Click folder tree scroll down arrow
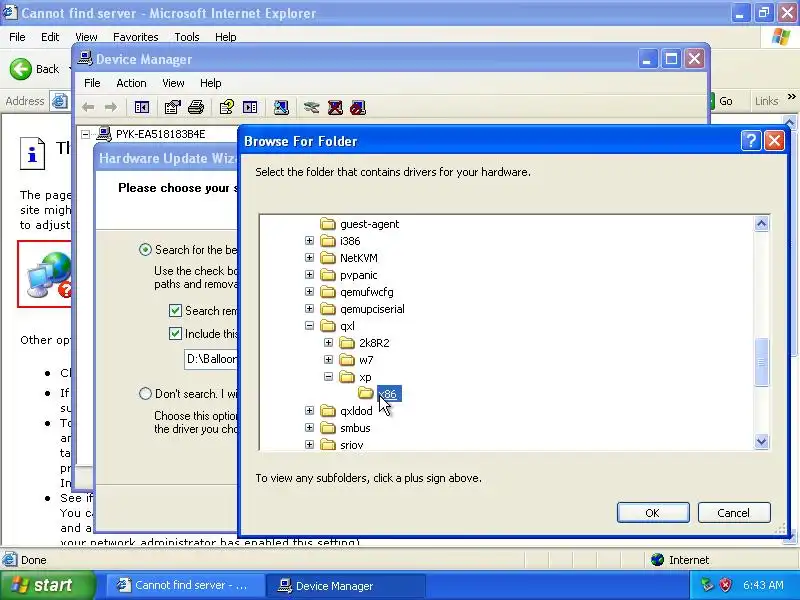Viewport: 800px width, 600px height. 761,441
